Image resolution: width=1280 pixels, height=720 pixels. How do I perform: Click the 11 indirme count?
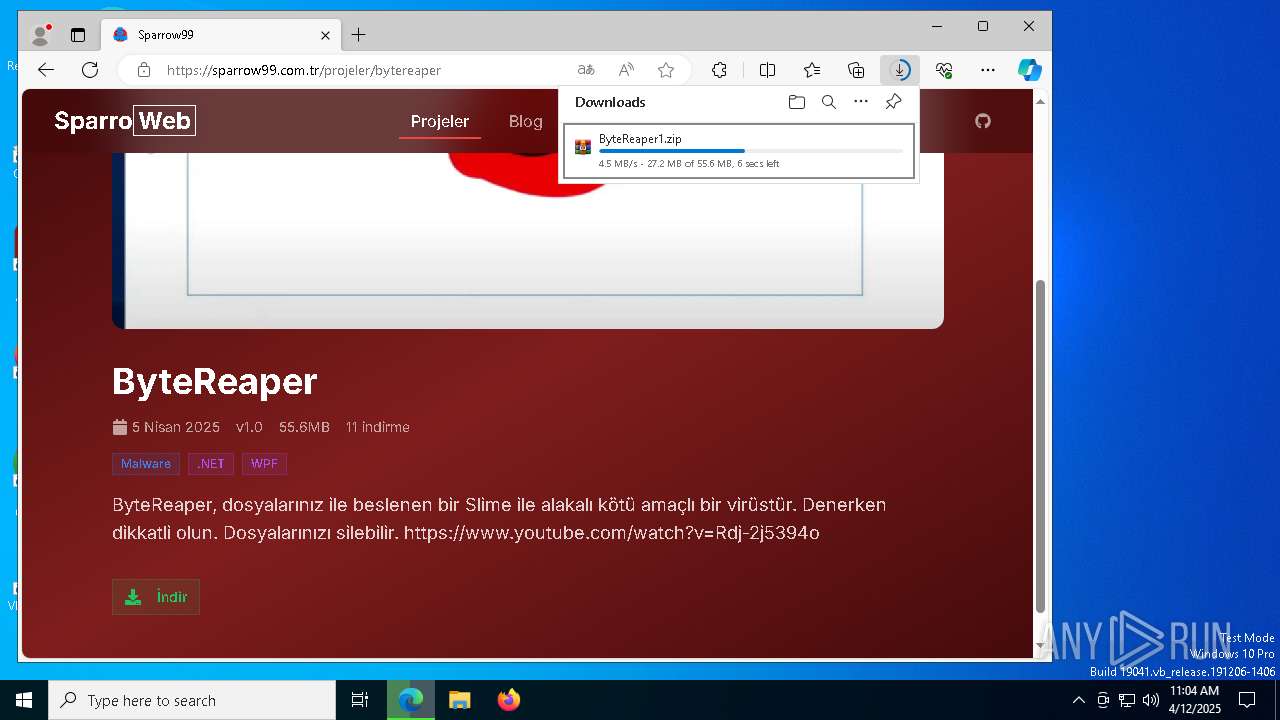pos(377,427)
